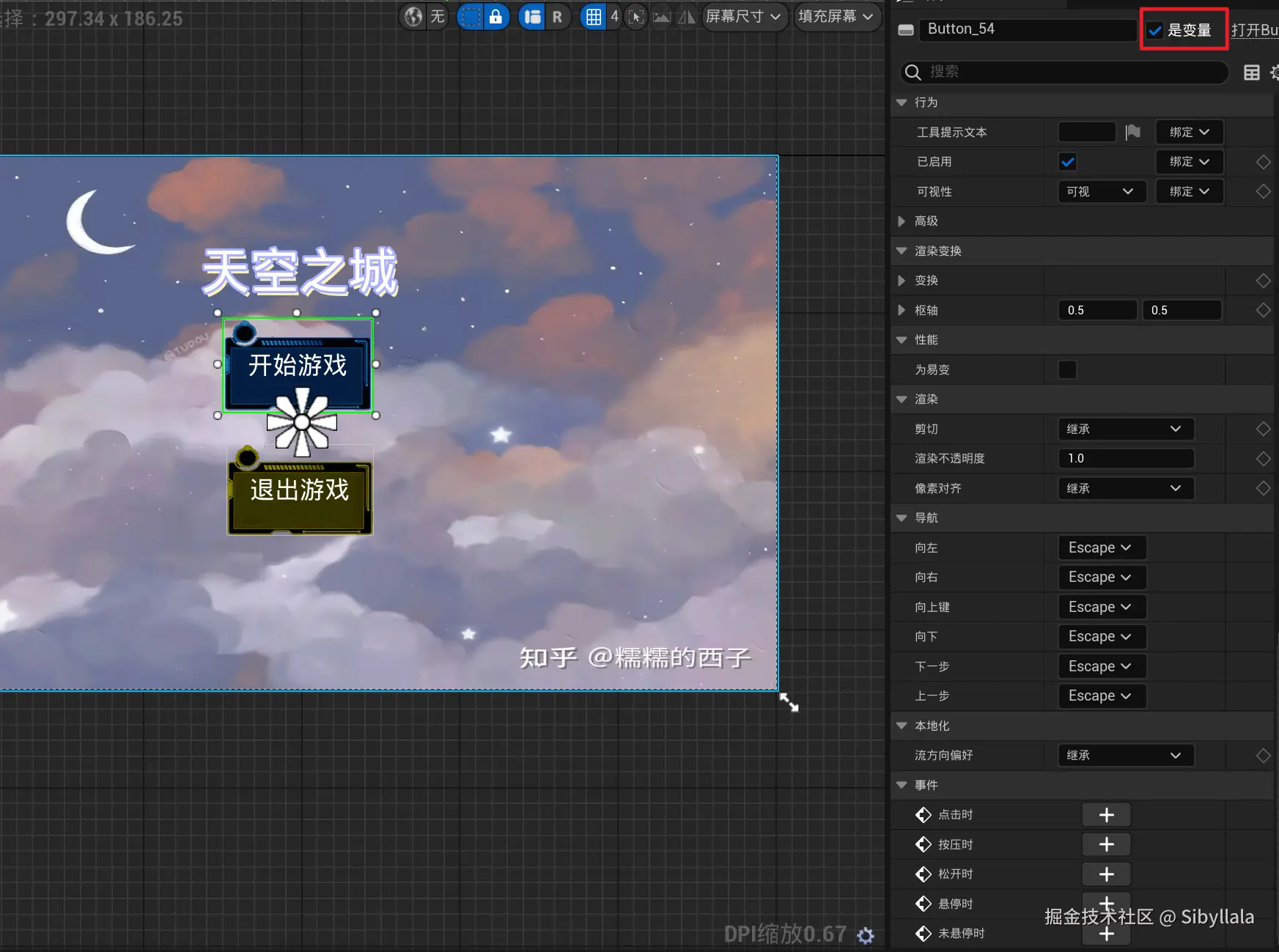Image resolution: width=1279 pixels, height=952 pixels.
Task: Open 绑定 dropdown for 已启用
Action: 1190,162
